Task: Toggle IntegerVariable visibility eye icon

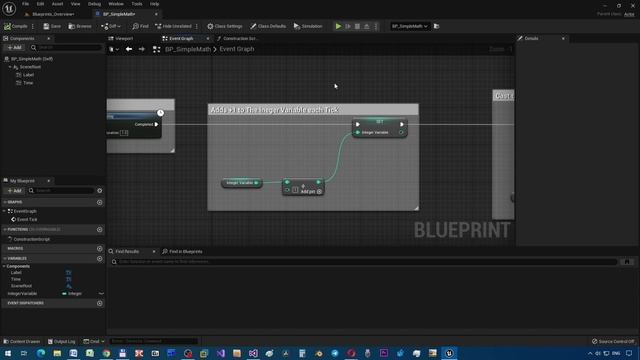Action: 101,294
